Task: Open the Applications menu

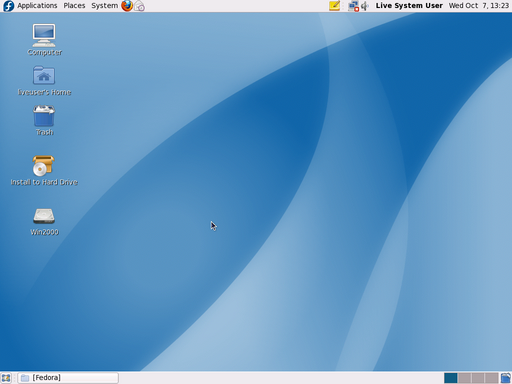Action: (37, 6)
